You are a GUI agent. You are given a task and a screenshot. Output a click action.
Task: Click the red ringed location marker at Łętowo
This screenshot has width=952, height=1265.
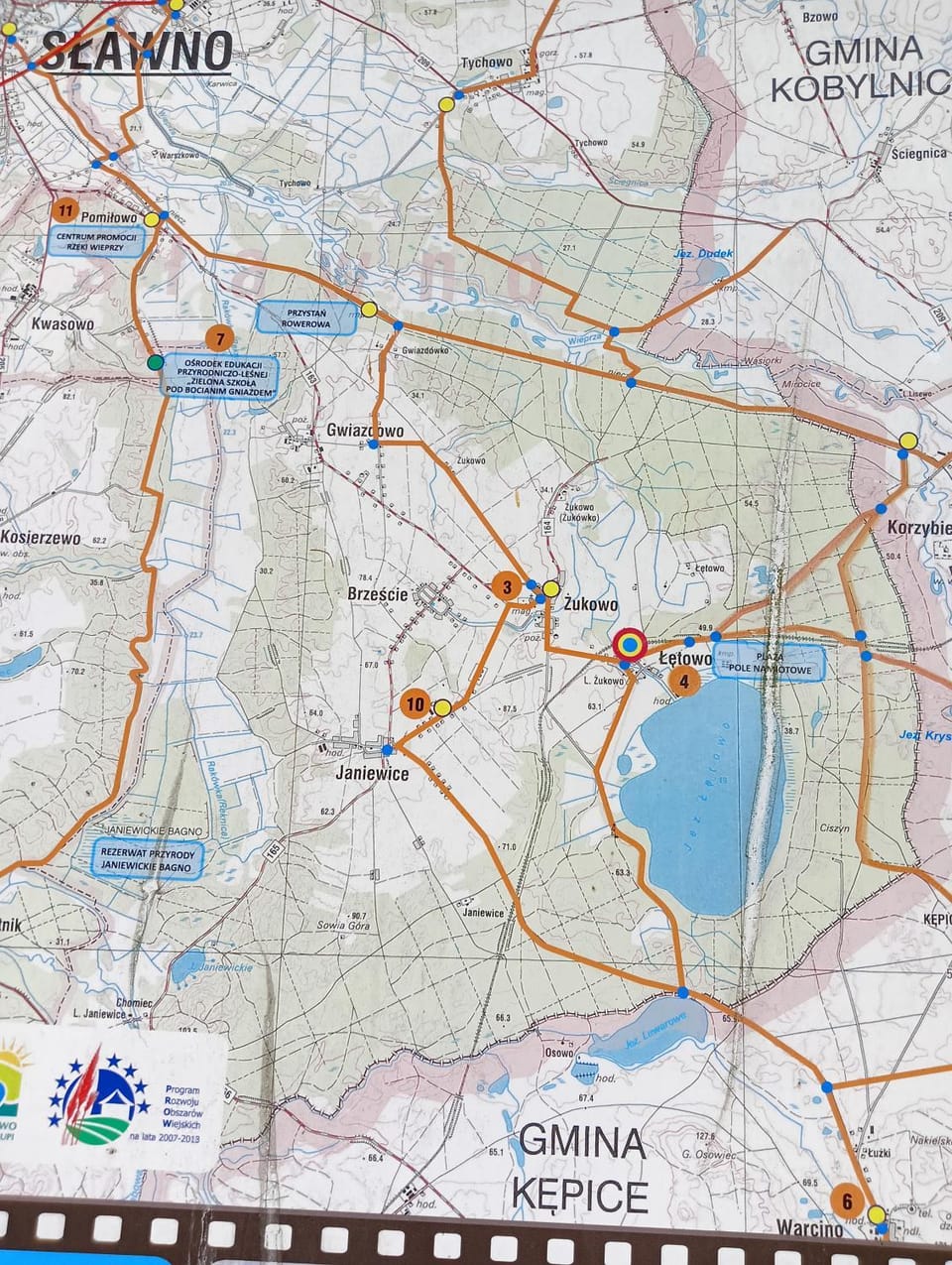[x=629, y=646]
